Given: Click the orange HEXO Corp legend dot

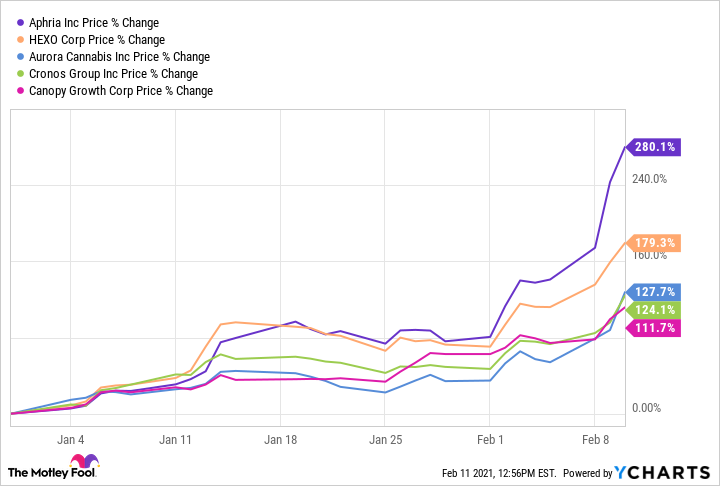Looking at the screenshot, I should [20, 40].
